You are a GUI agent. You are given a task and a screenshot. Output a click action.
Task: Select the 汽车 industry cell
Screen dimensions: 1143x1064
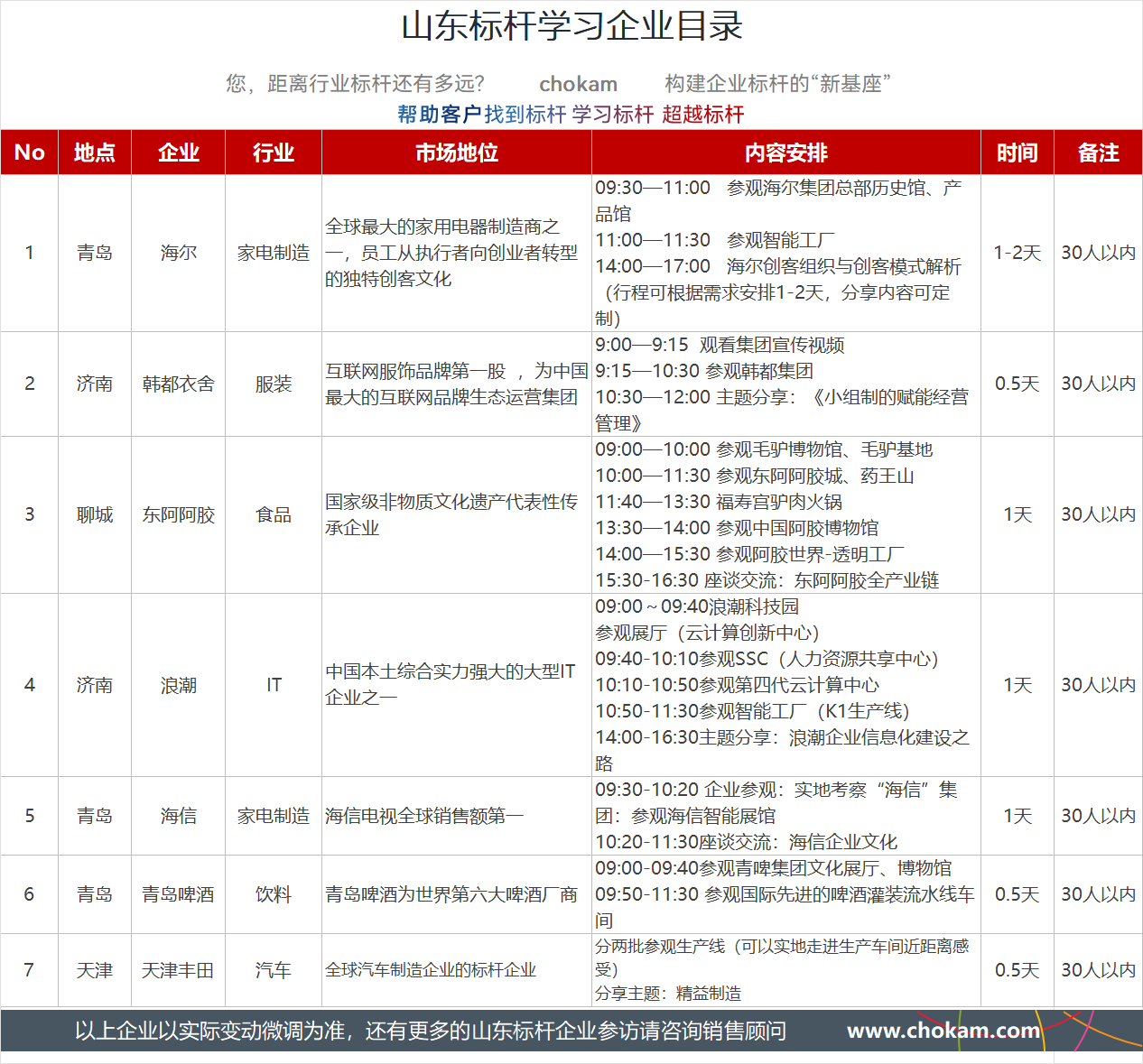click(x=273, y=970)
